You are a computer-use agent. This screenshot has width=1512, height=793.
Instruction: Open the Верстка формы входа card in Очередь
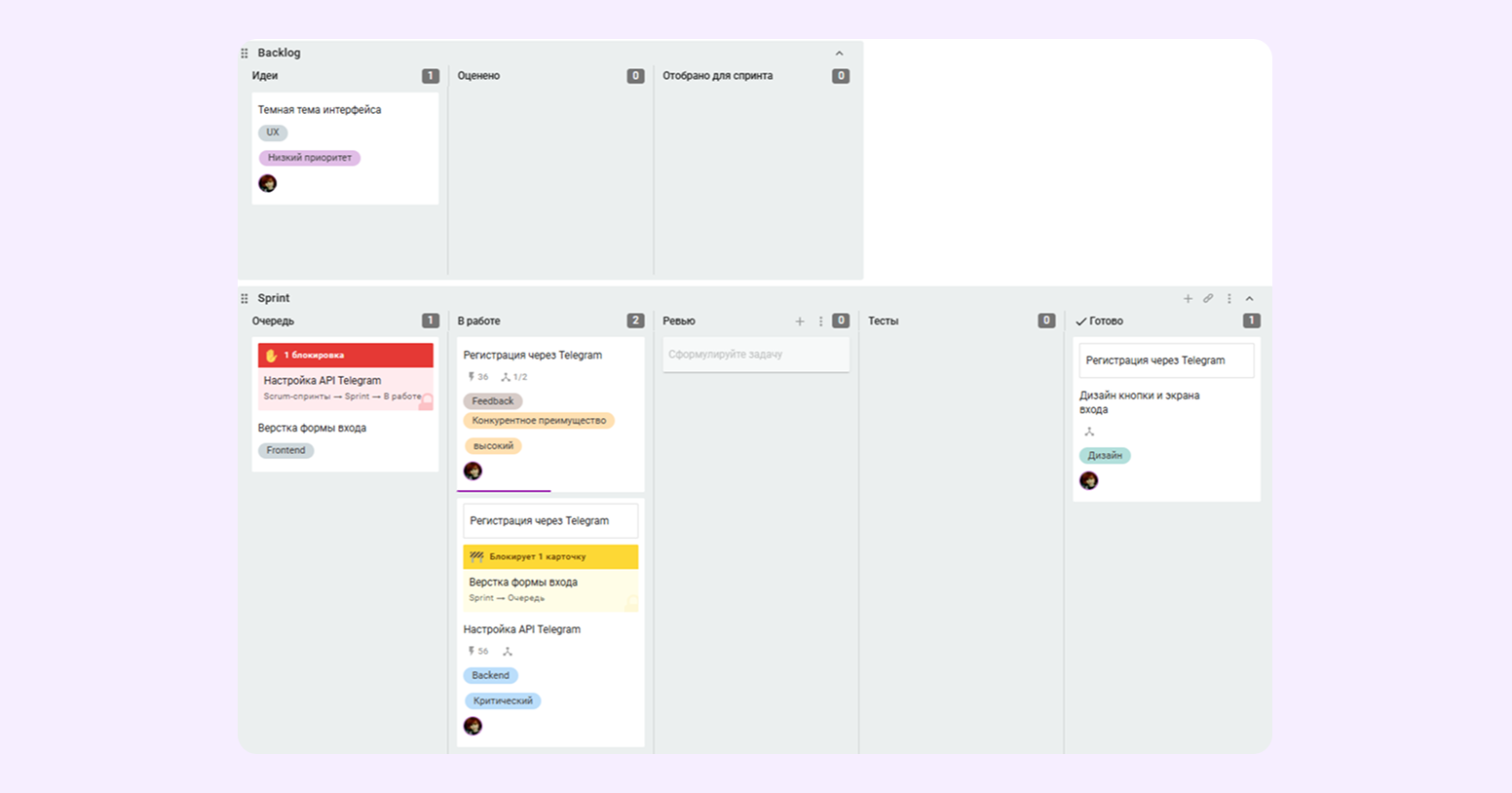pyautogui.click(x=312, y=428)
